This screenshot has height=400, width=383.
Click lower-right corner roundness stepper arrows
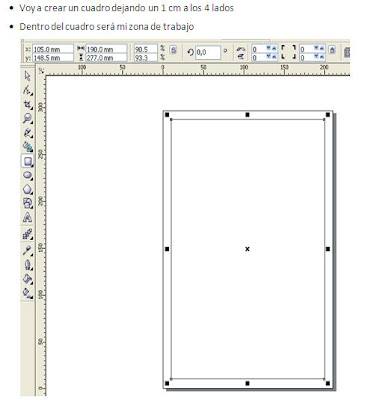point(320,57)
